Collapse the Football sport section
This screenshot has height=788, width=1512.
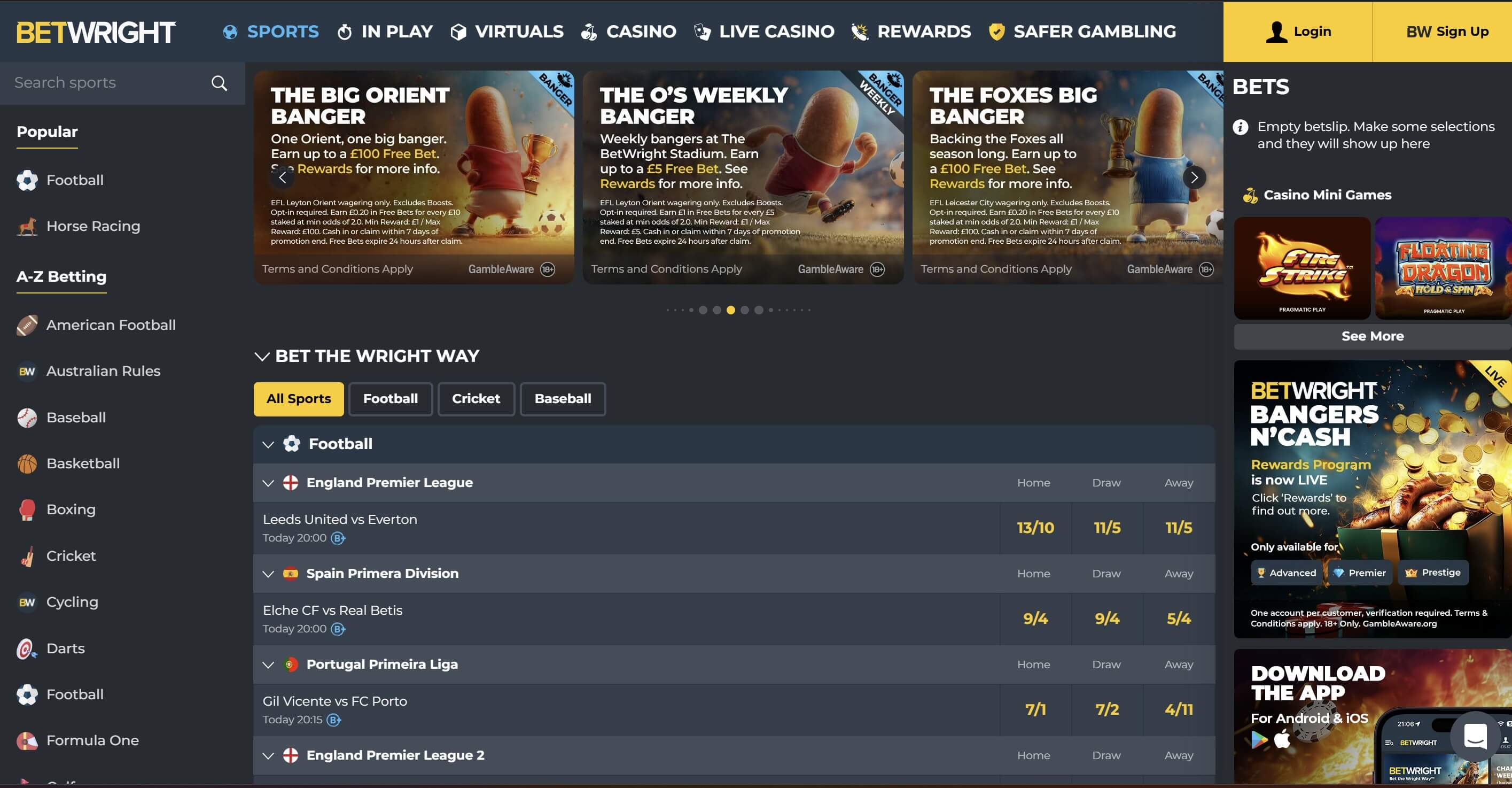(268, 444)
